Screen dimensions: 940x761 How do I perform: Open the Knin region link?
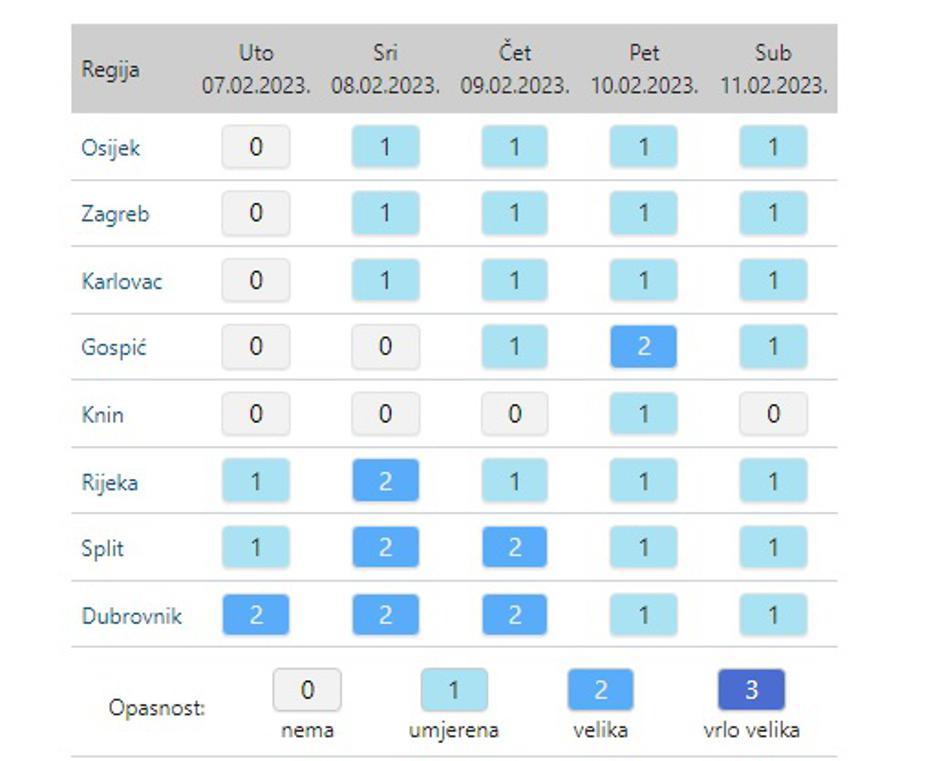(103, 414)
